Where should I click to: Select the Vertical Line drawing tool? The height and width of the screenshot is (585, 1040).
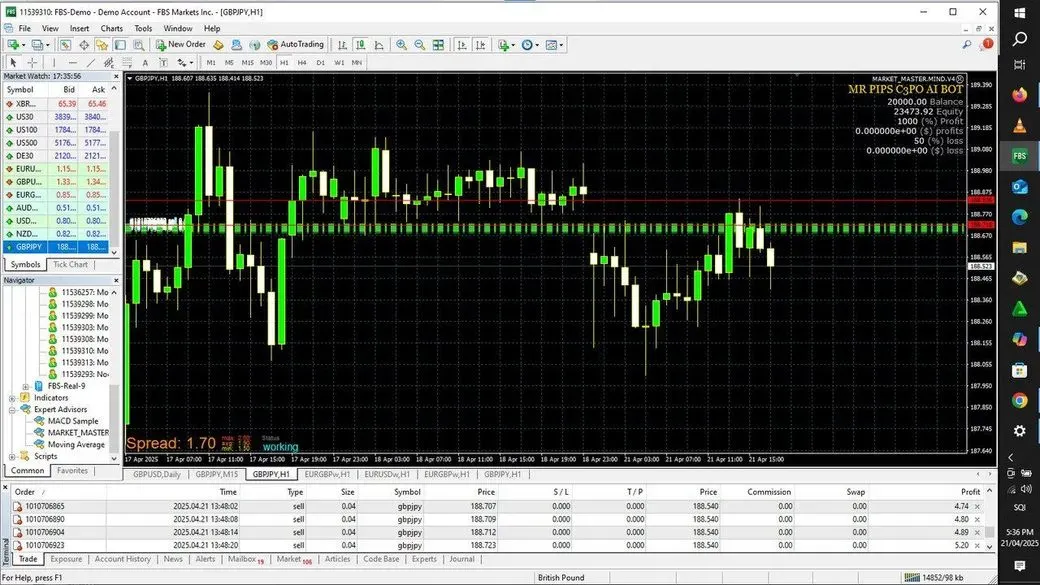[x=54, y=62]
